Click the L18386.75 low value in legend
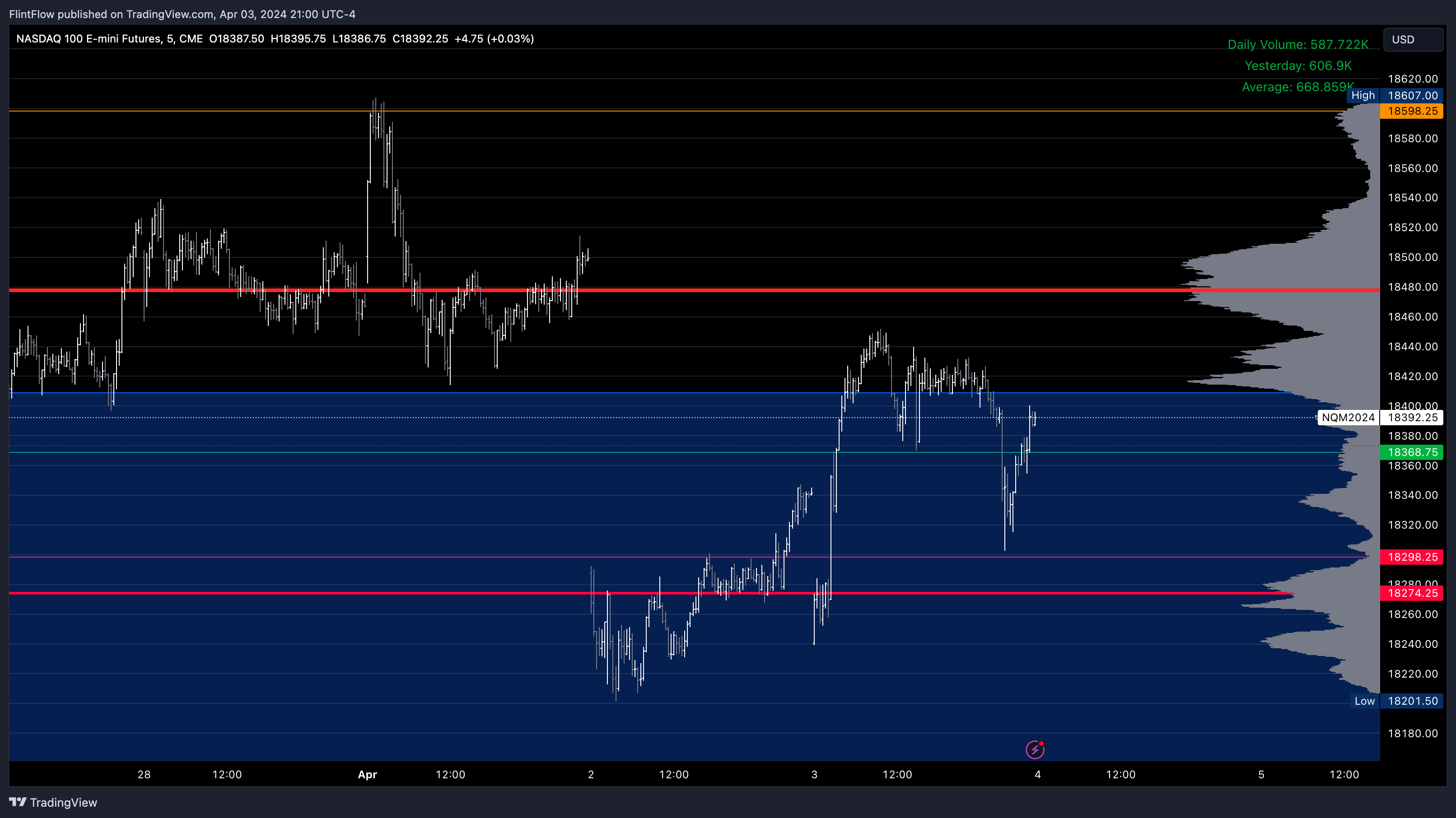Image resolution: width=1456 pixels, height=818 pixels. coord(359,38)
